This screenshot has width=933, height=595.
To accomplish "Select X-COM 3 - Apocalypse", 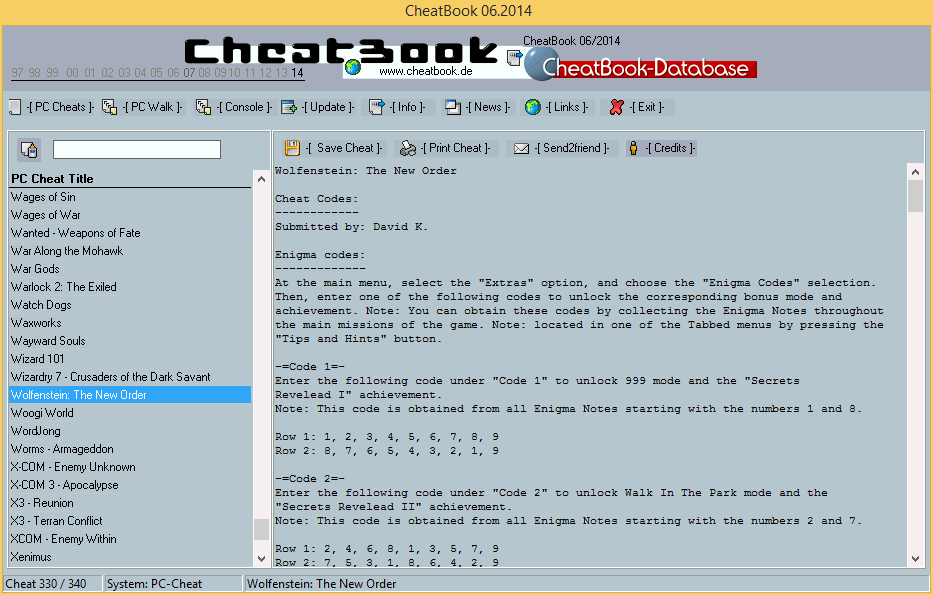I will [130, 485].
